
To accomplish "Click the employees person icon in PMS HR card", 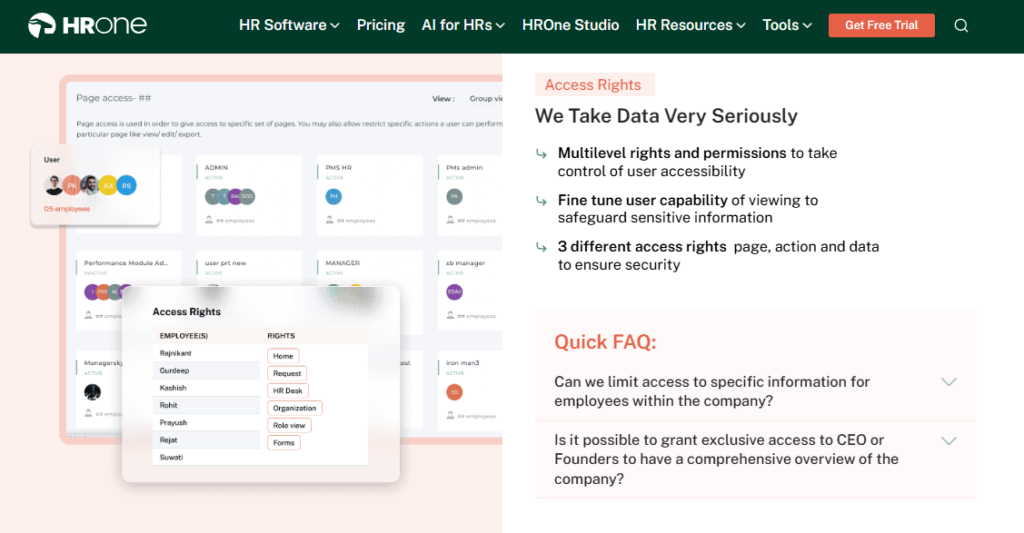I will coord(330,220).
